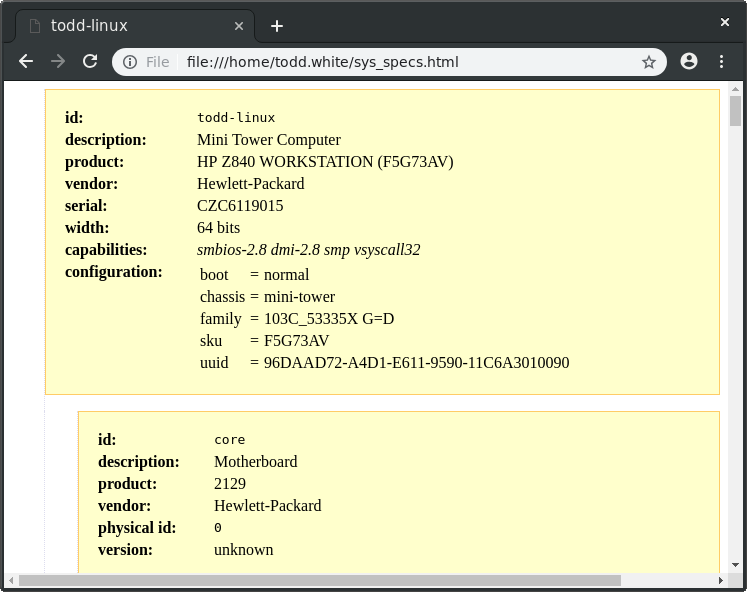Click the forward navigation arrow
The image size is (747, 592).
(58, 61)
